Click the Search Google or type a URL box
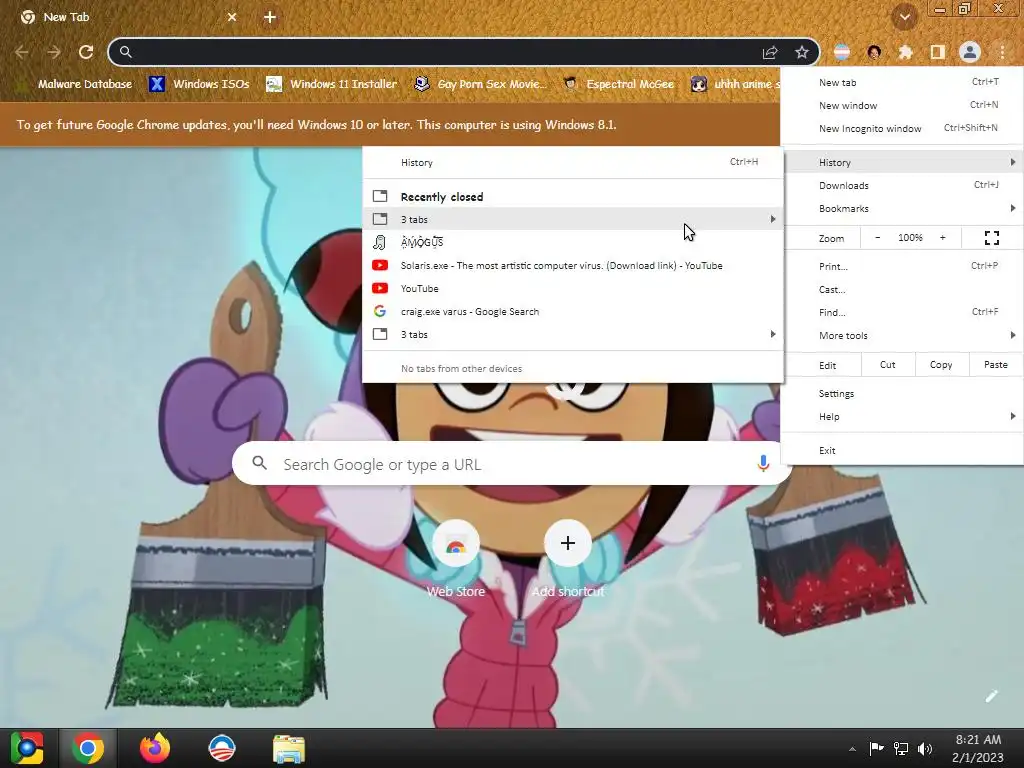Screen dimensions: 1024x768 (511, 464)
